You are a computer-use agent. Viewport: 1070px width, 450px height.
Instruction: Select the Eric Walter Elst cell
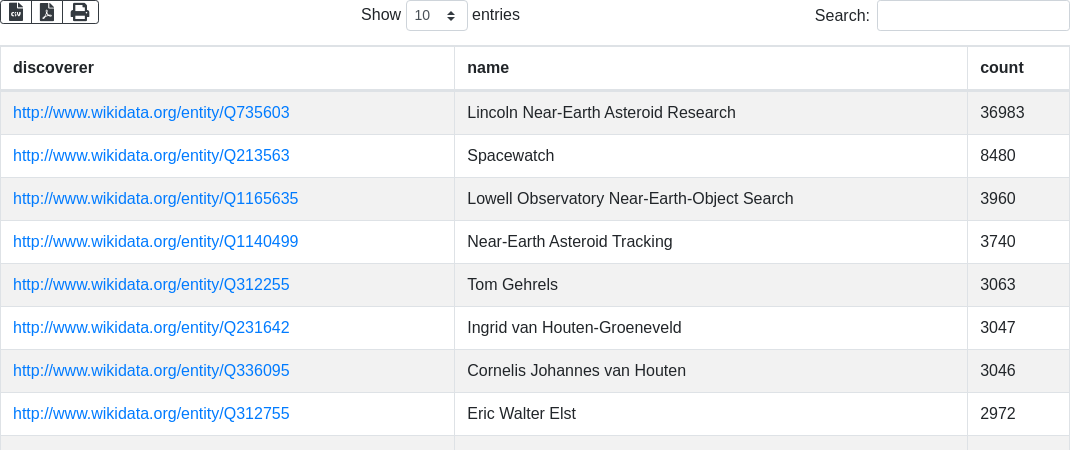[521, 414]
